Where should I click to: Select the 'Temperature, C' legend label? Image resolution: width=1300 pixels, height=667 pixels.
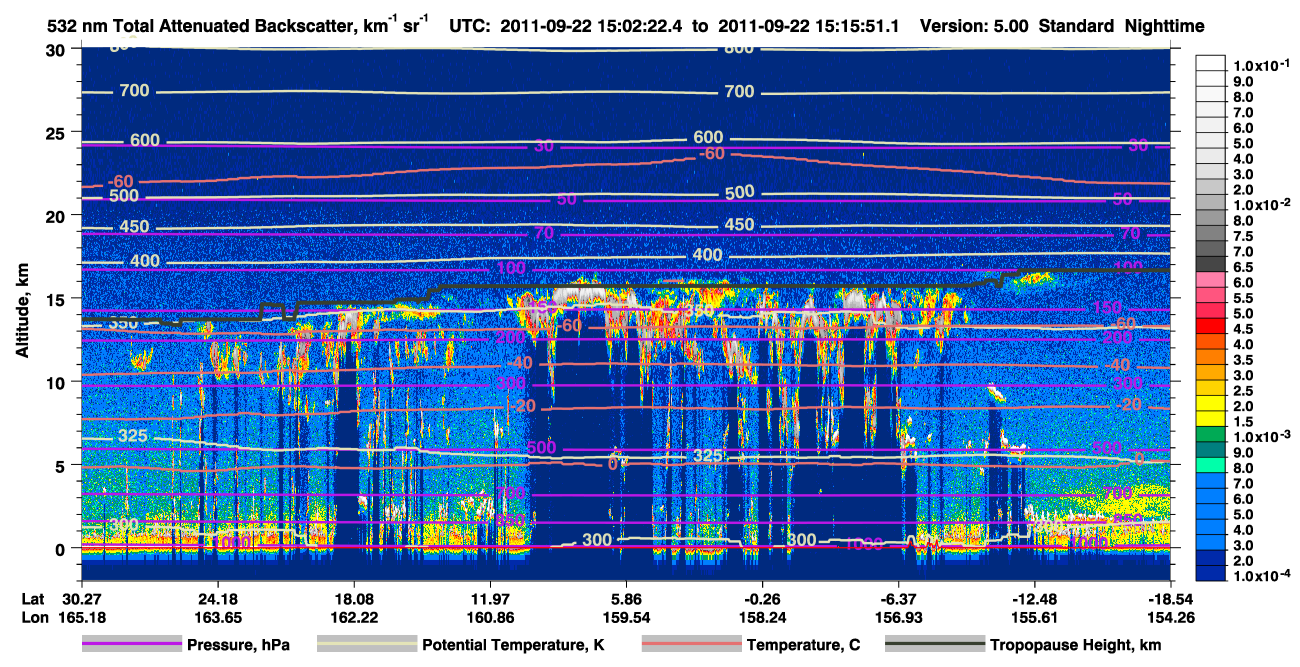[803, 646]
